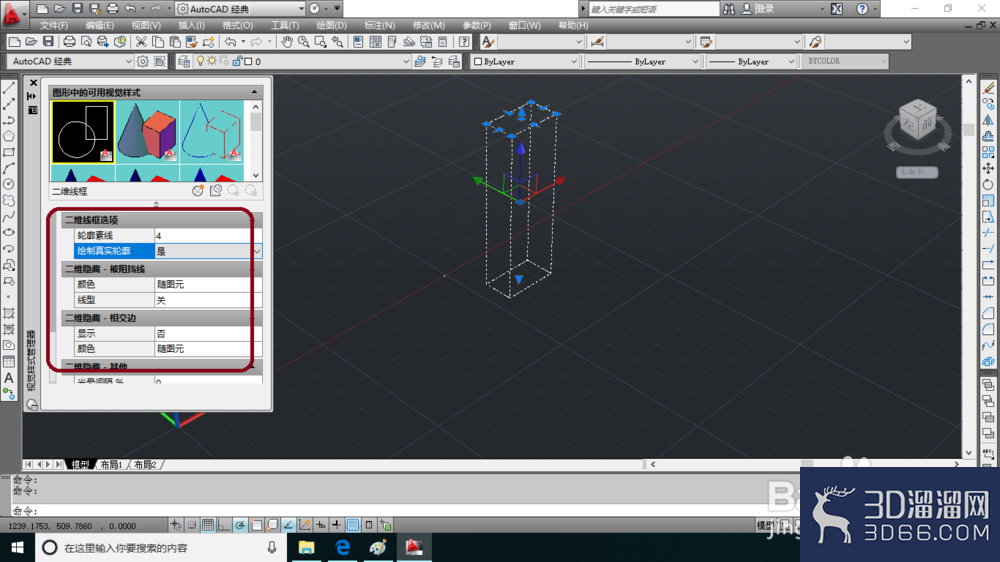Click the 3D wireframe visual style thumbnail
The width and height of the screenshot is (1000, 562).
212,133
